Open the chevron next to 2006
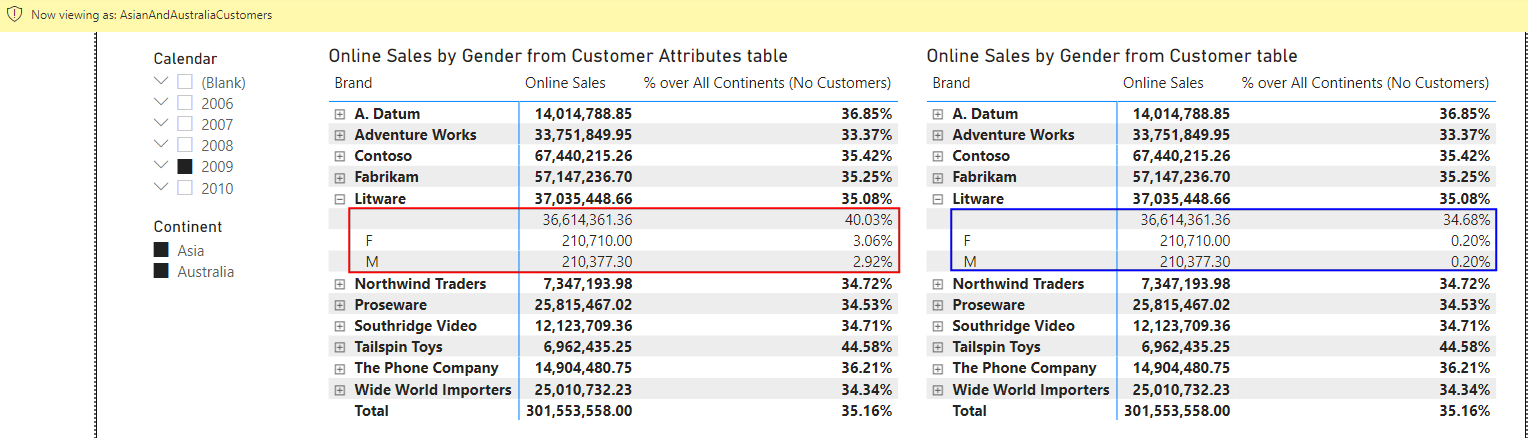 point(161,102)
